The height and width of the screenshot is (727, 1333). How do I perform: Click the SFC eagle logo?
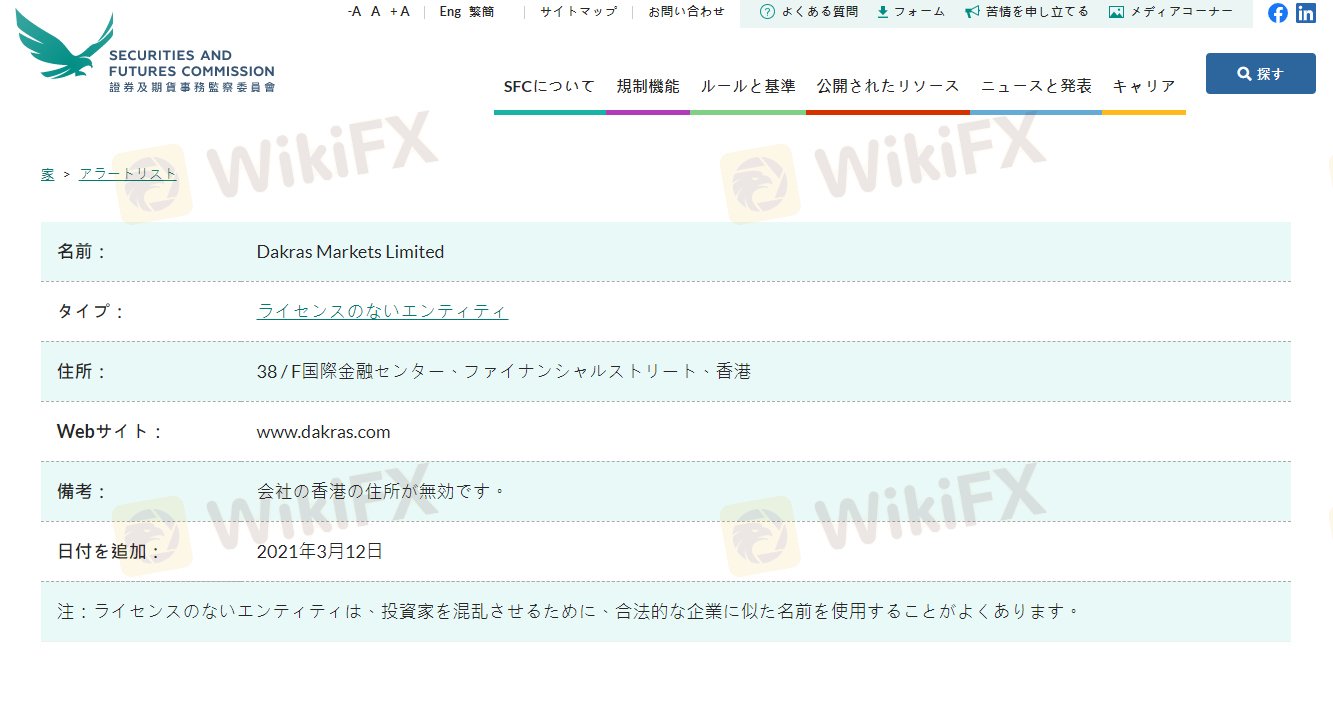(65, 46)
